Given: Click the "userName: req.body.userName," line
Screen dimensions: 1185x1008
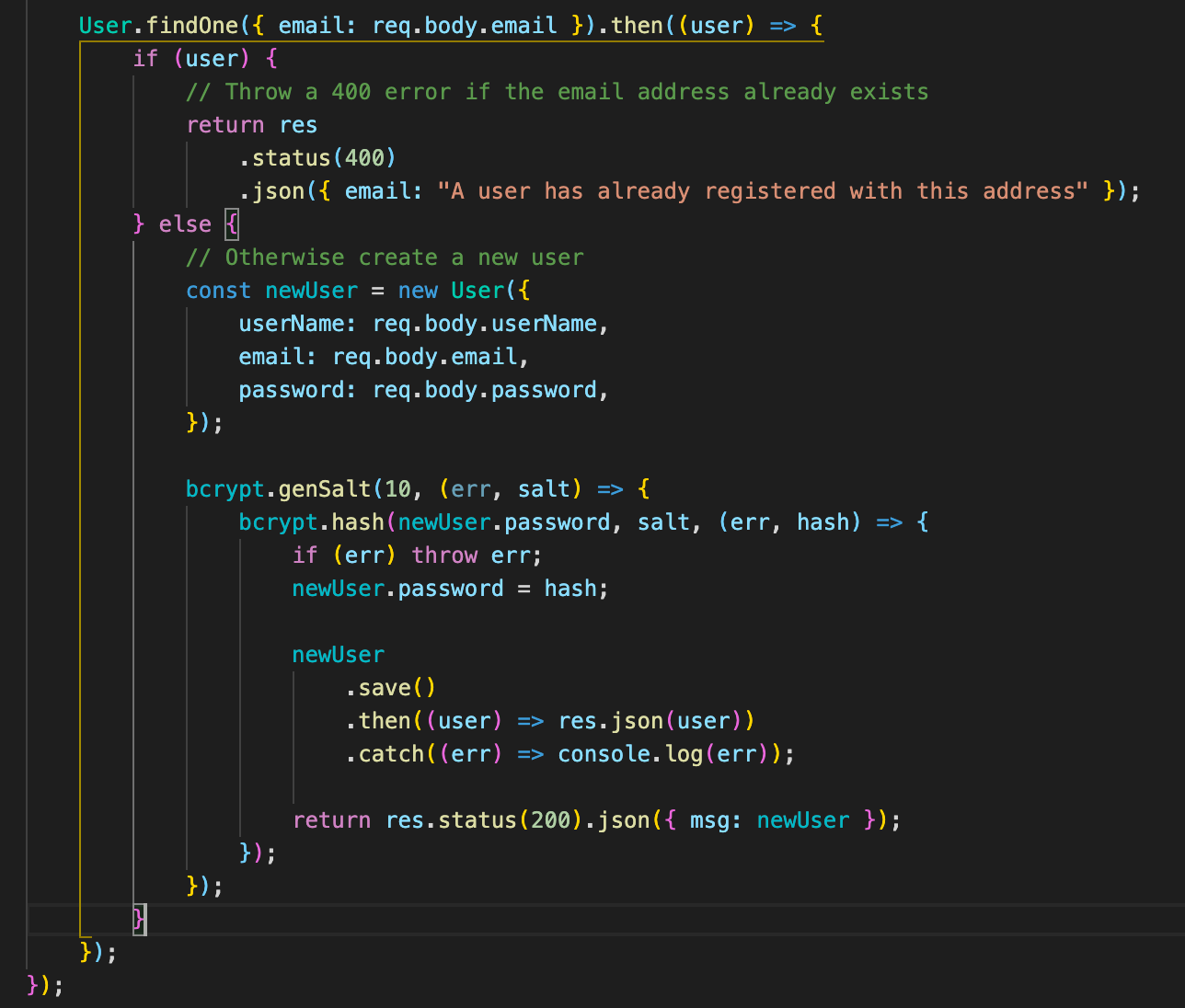Looking at the screenshot, I should [x=424, y=324].
